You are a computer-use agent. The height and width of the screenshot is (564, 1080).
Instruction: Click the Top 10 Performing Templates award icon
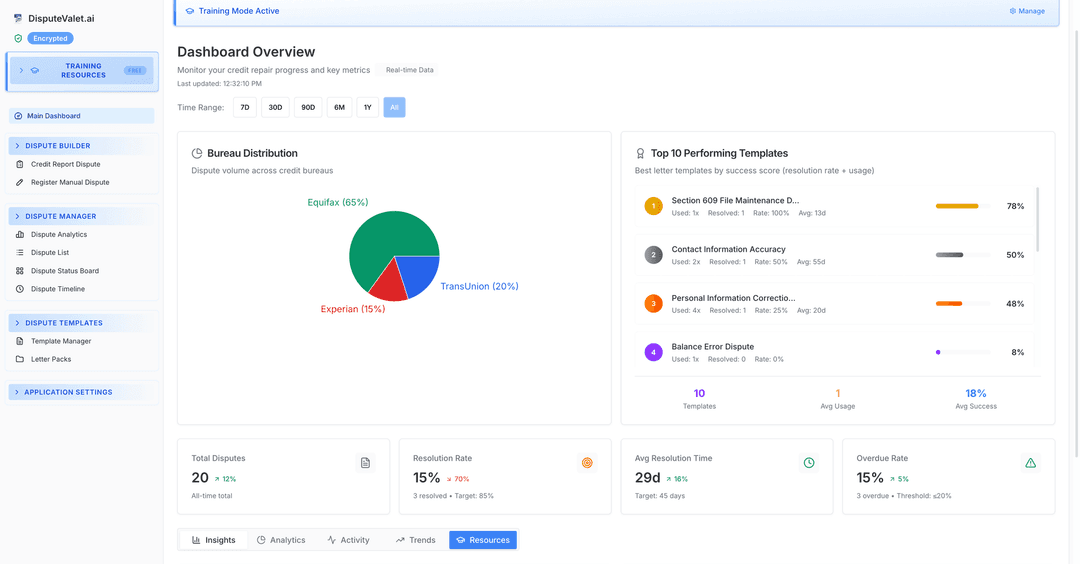coord(641,154)
